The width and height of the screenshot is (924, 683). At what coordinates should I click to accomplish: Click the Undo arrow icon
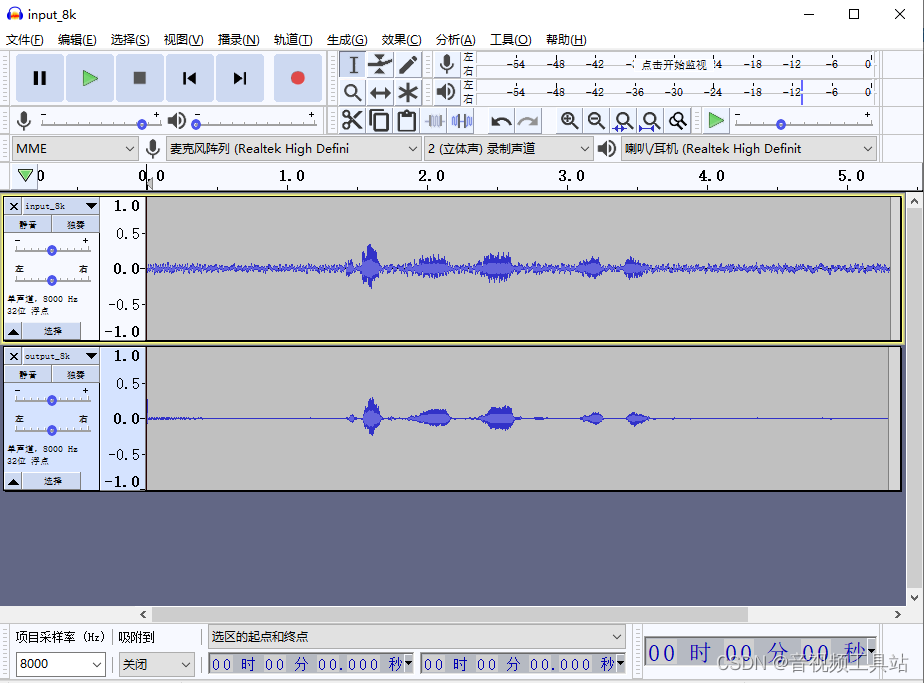point(501,121)
